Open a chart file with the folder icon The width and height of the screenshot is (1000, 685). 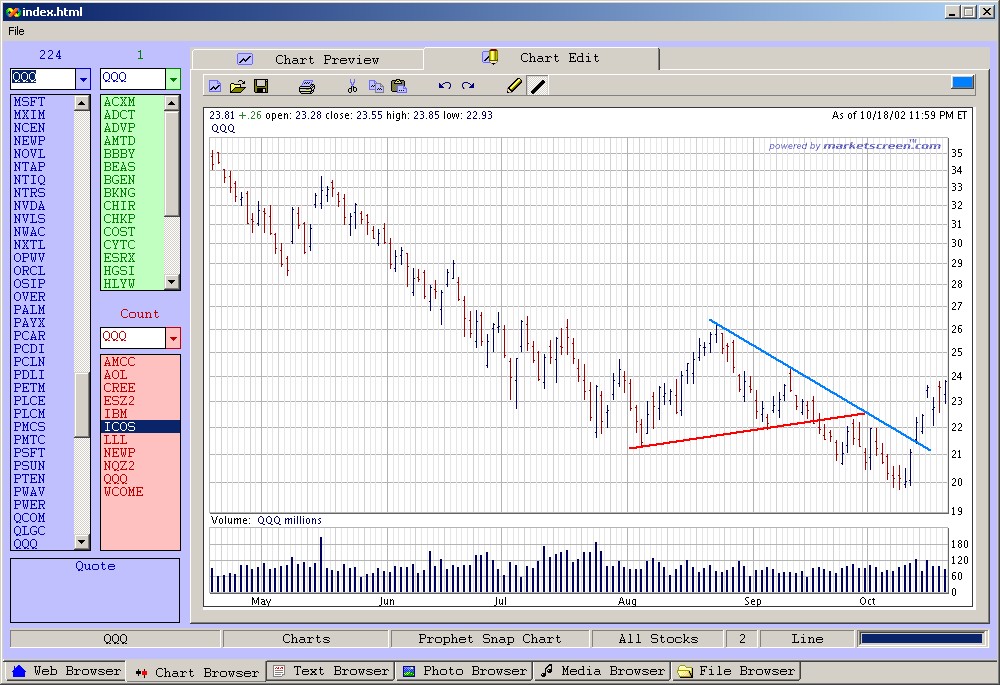point(238,86)
